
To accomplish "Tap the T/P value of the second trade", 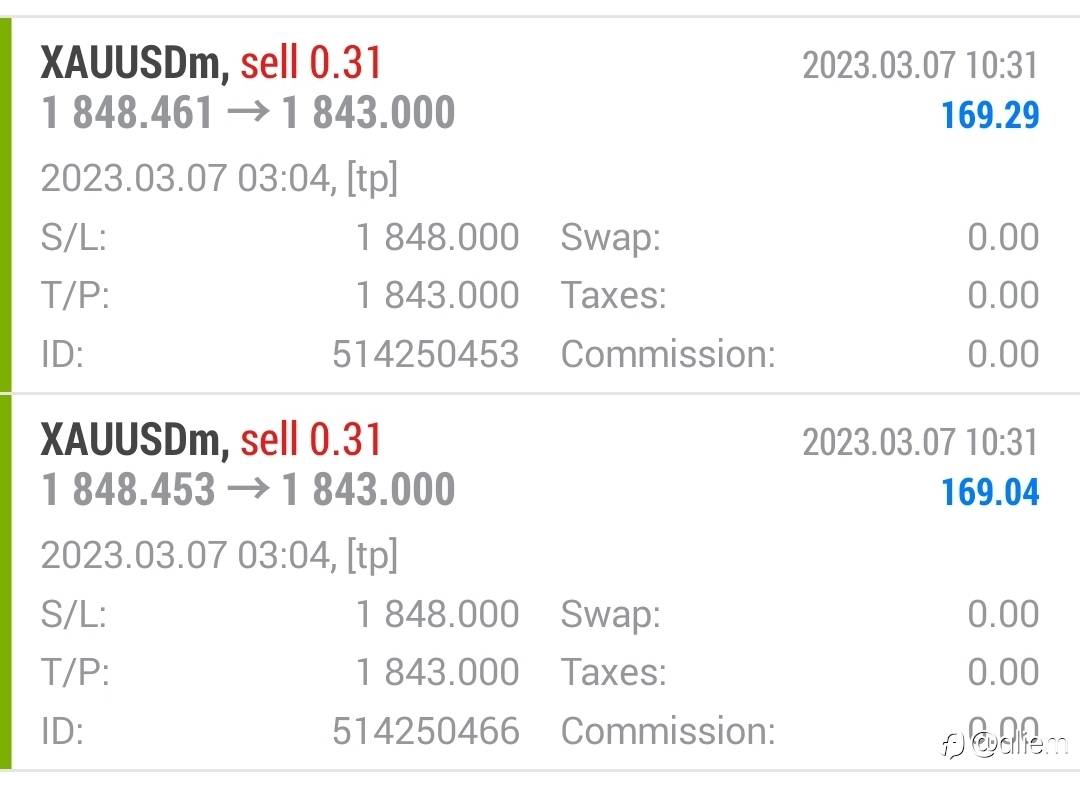I will click(437, 672).
